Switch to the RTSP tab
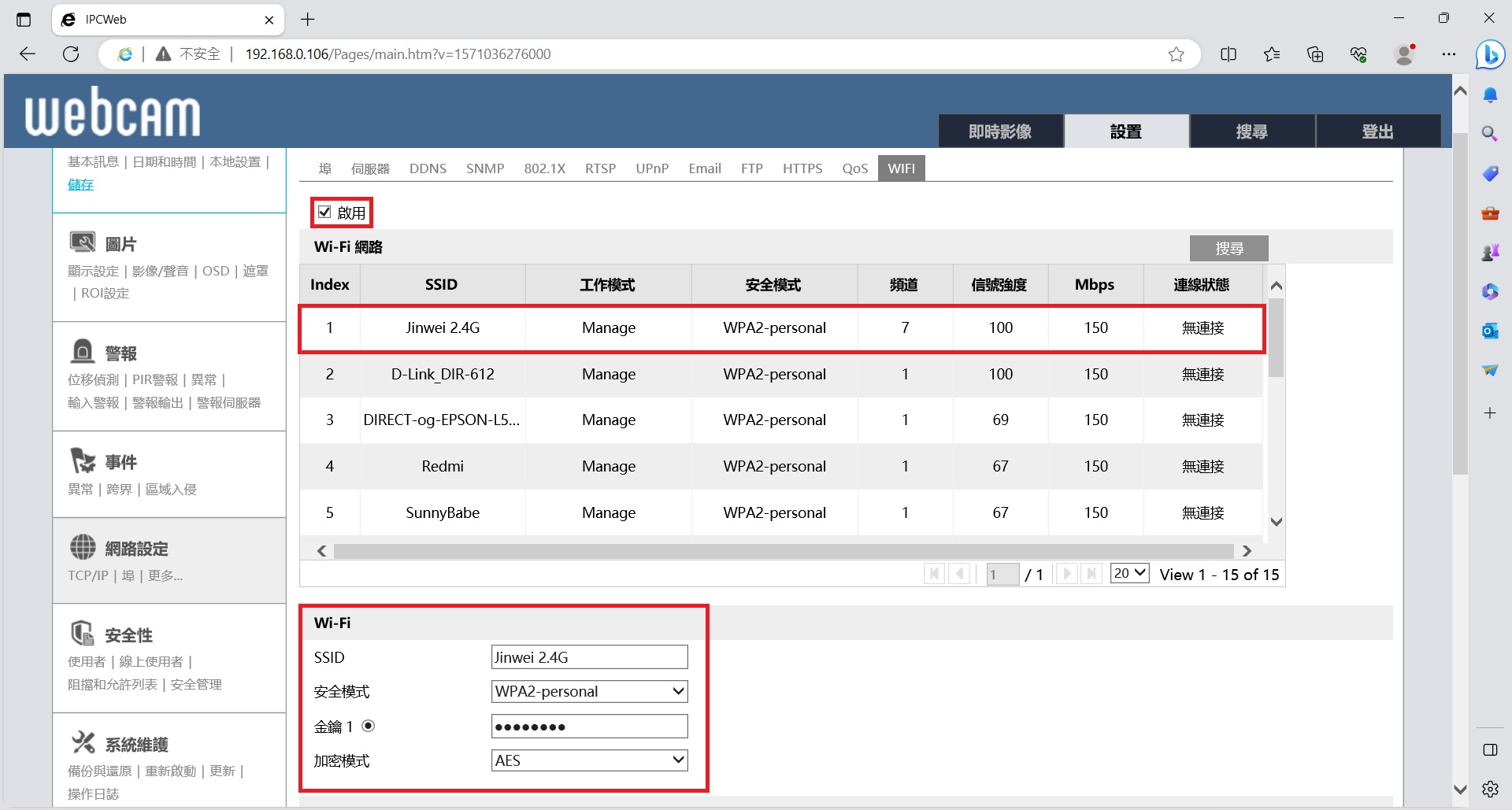Image resolution: width=1512 pixels, height=810 pixels. pyautogui.click(x=600, y=168)
